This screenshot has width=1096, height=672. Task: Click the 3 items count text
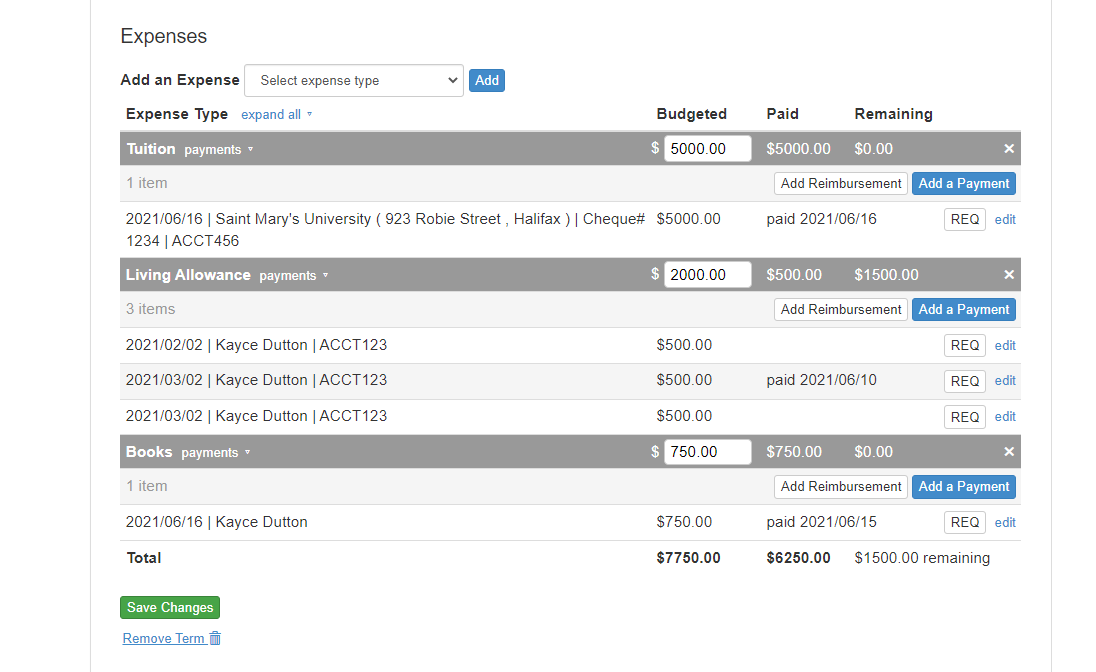pos(150,309)
